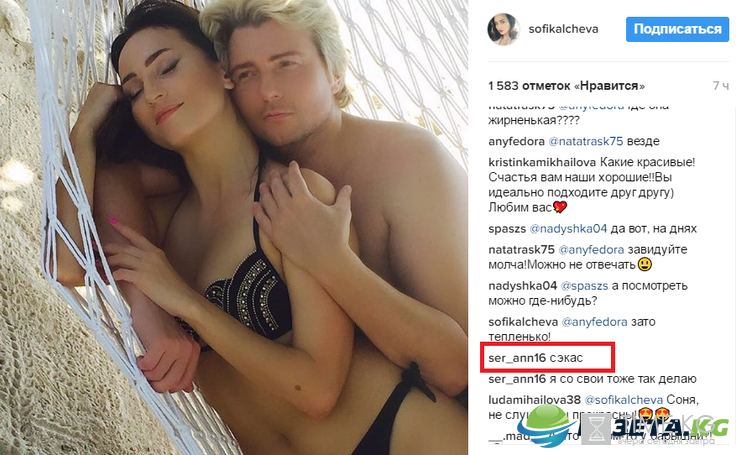Click the @natatrask75 mention in anyfedora comment
This screenshot has height=455, width=736.
586,141
